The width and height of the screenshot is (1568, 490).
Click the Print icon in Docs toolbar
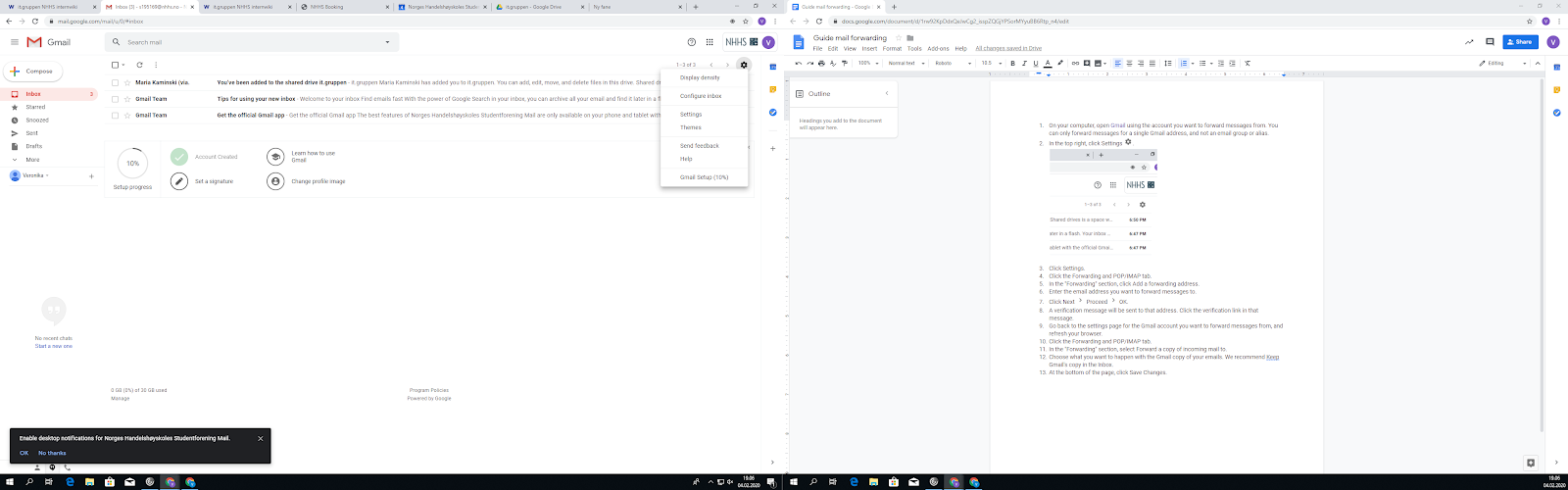pos(822,63)
